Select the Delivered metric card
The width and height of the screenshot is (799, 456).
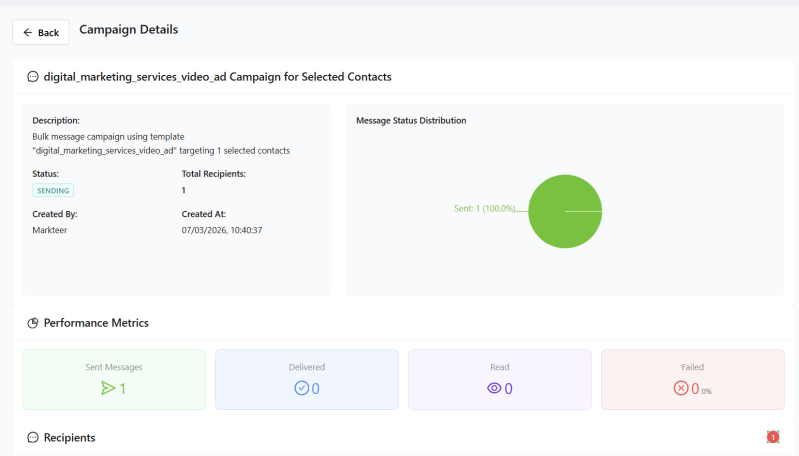pyautogui.click(x=307, y=379)
